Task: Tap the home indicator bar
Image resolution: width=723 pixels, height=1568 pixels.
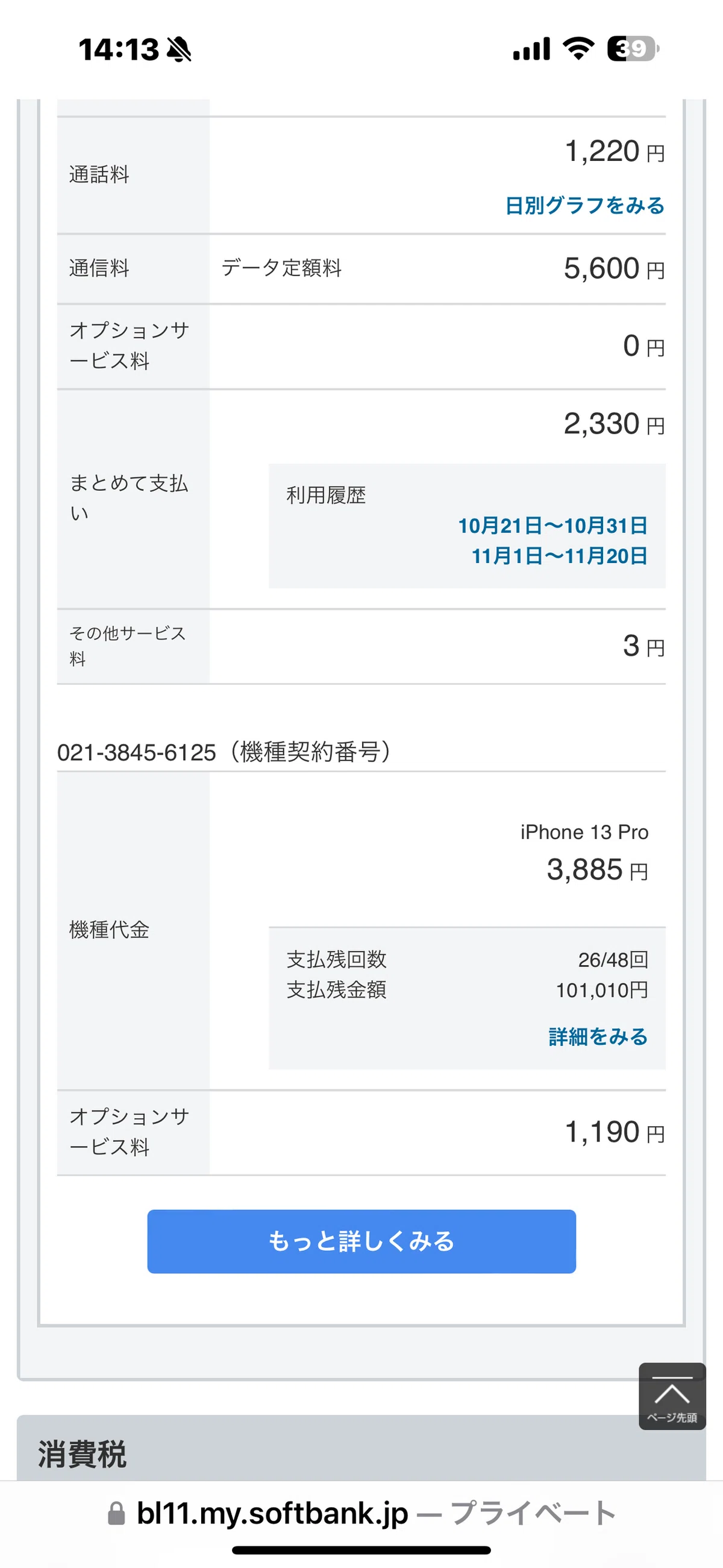Action: (361, 1550)
